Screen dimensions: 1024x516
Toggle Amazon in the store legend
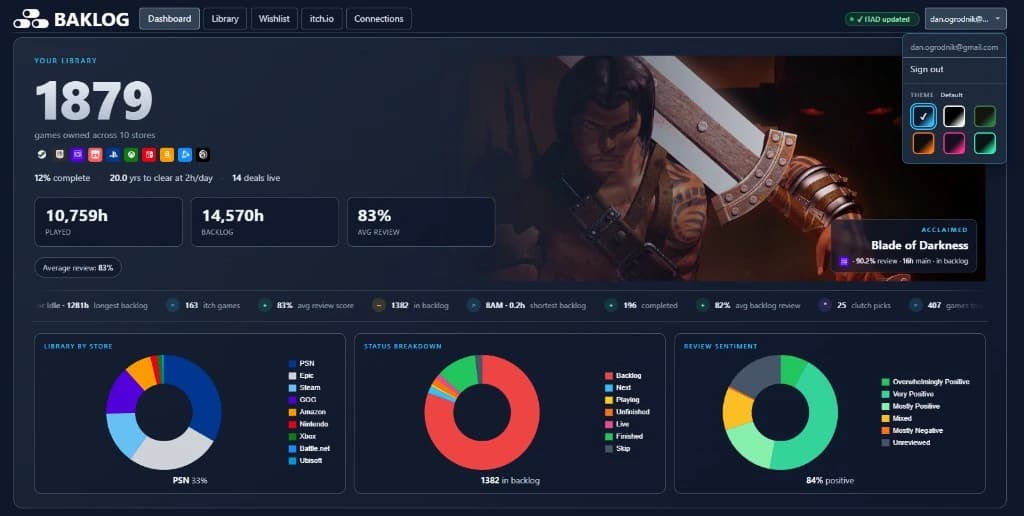[x=307, y=412]
